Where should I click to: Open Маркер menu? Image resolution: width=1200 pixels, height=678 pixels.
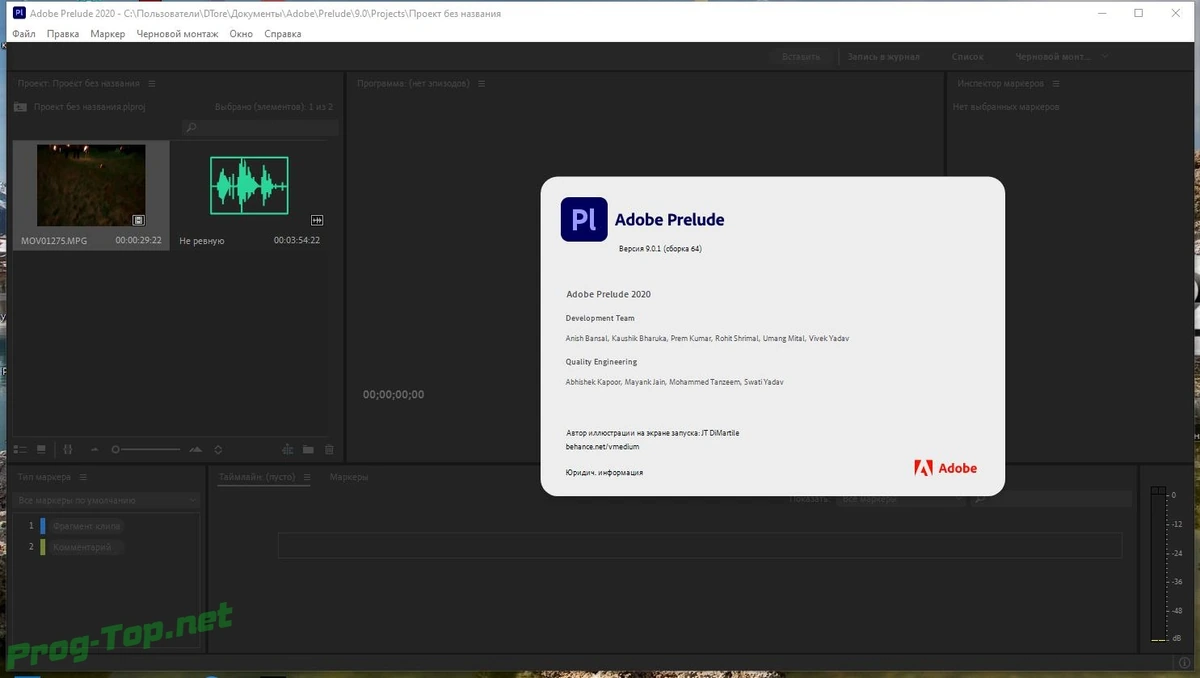[x=108, y=34]
